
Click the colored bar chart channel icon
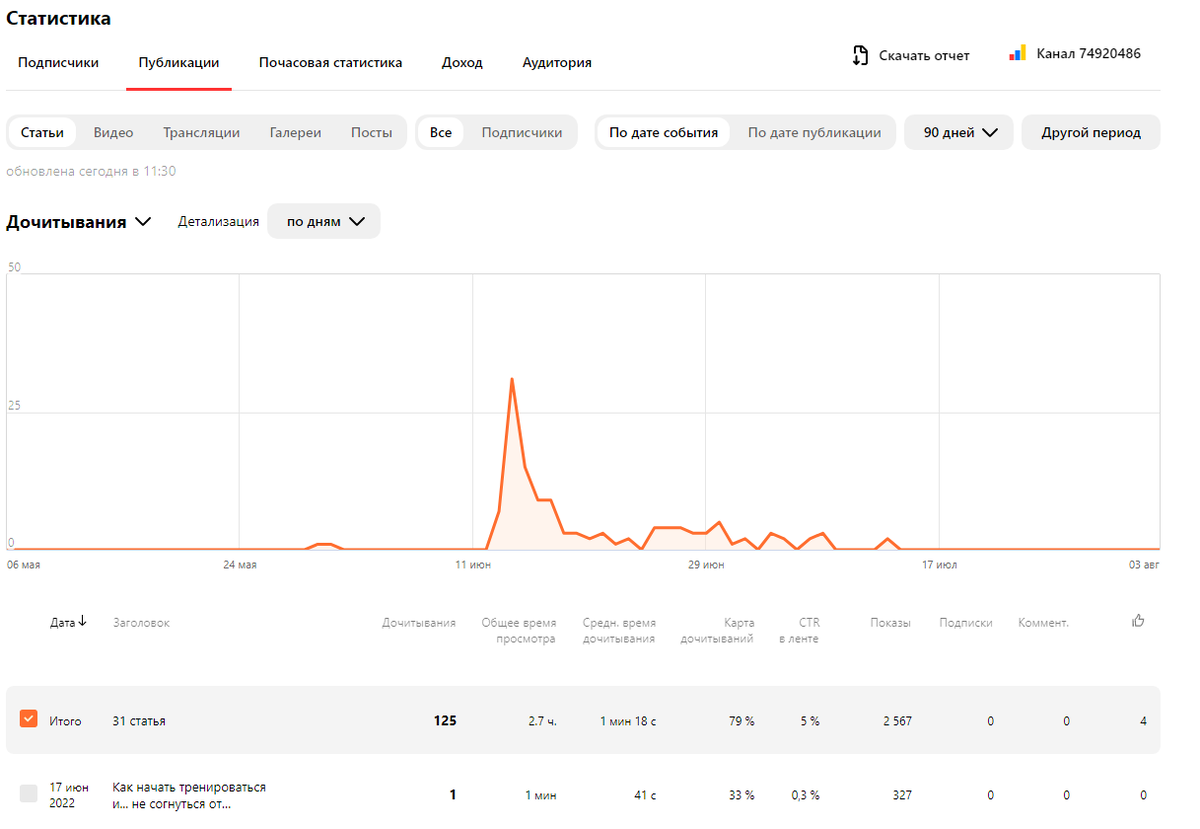point(1018,53)
